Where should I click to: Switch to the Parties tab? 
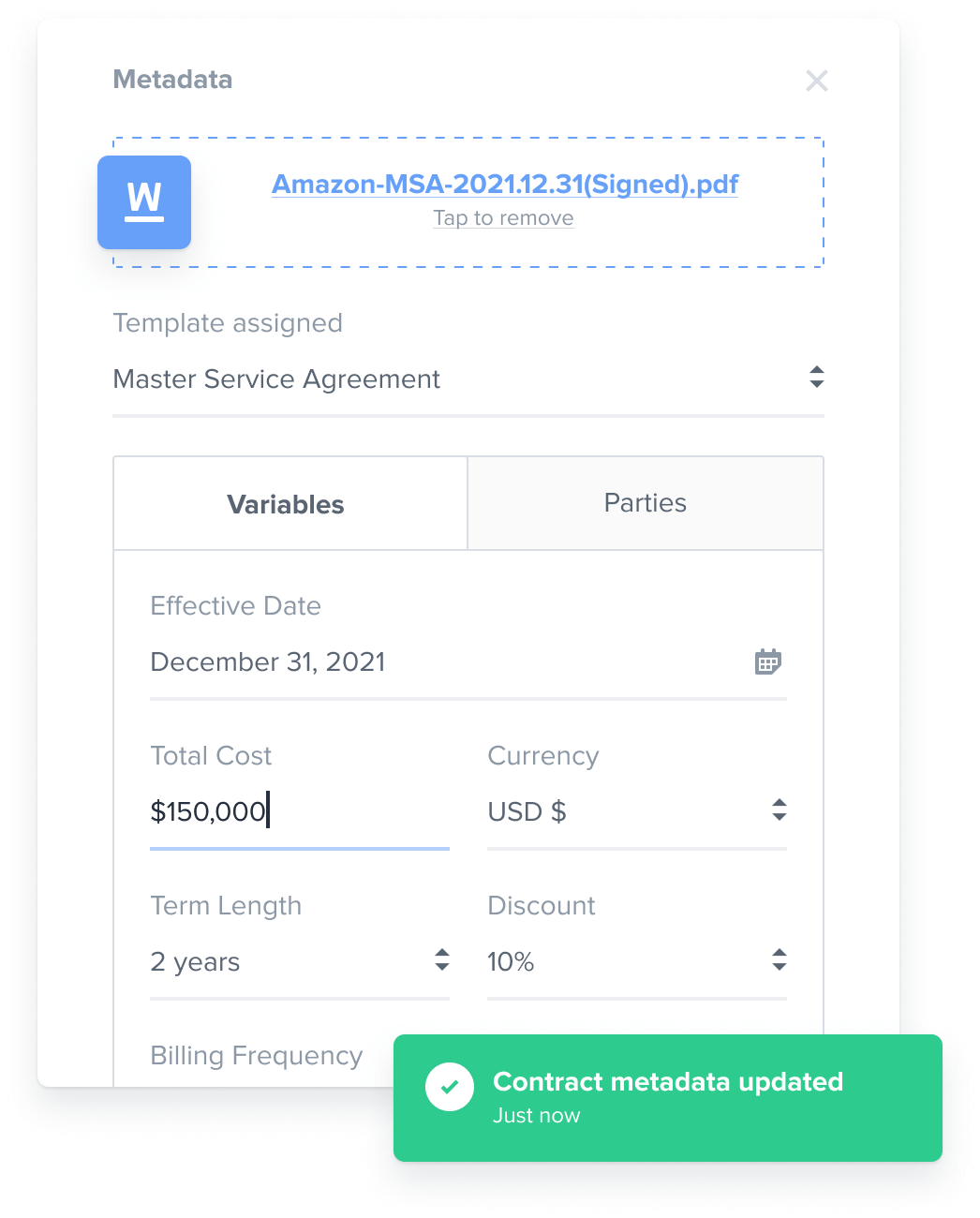pos(646,503)
